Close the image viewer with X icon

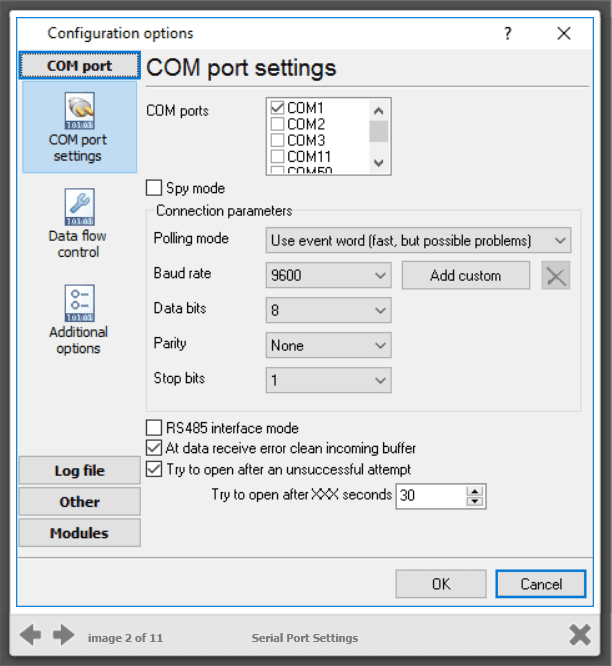(x=579, y=635)
